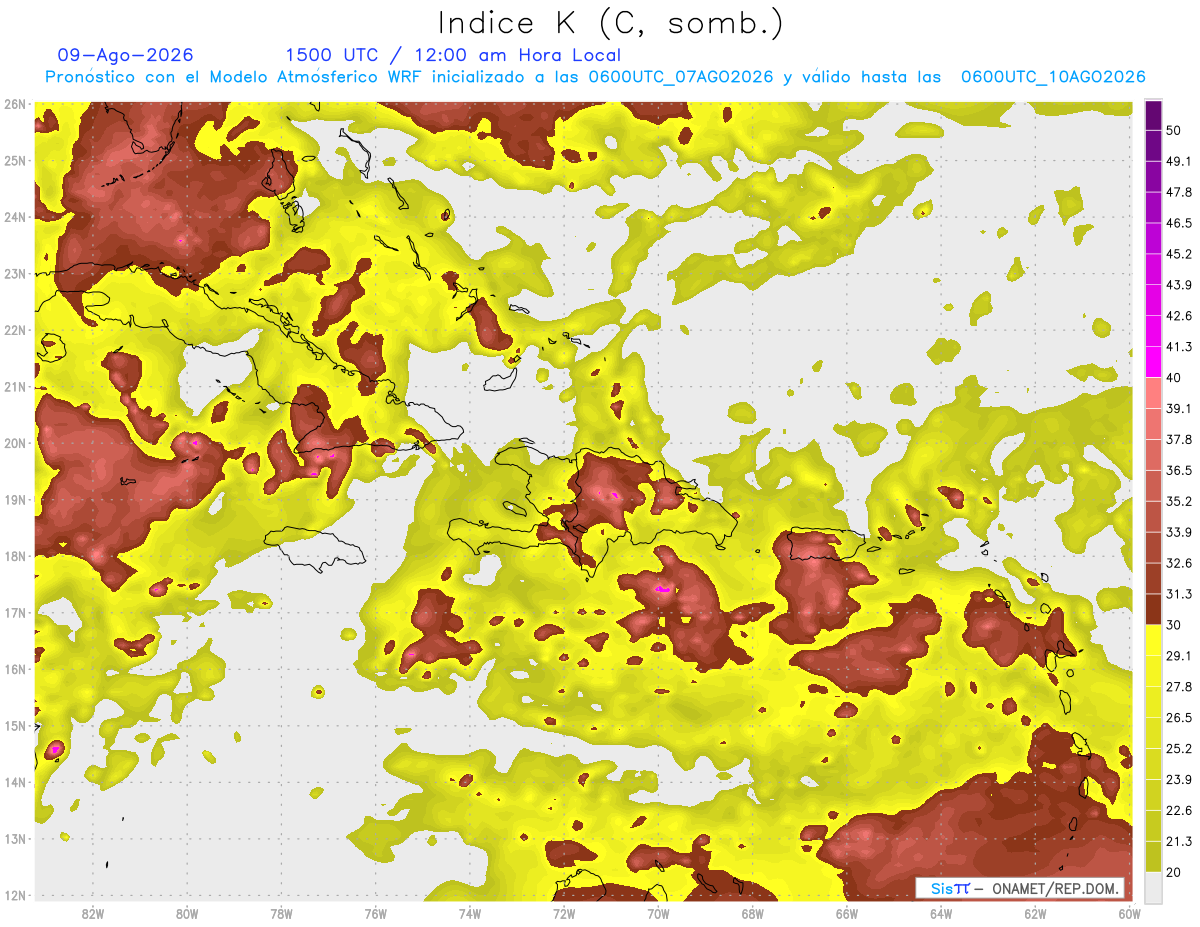Click the date label "09-Ago-2026"

[x=125, y=55]
